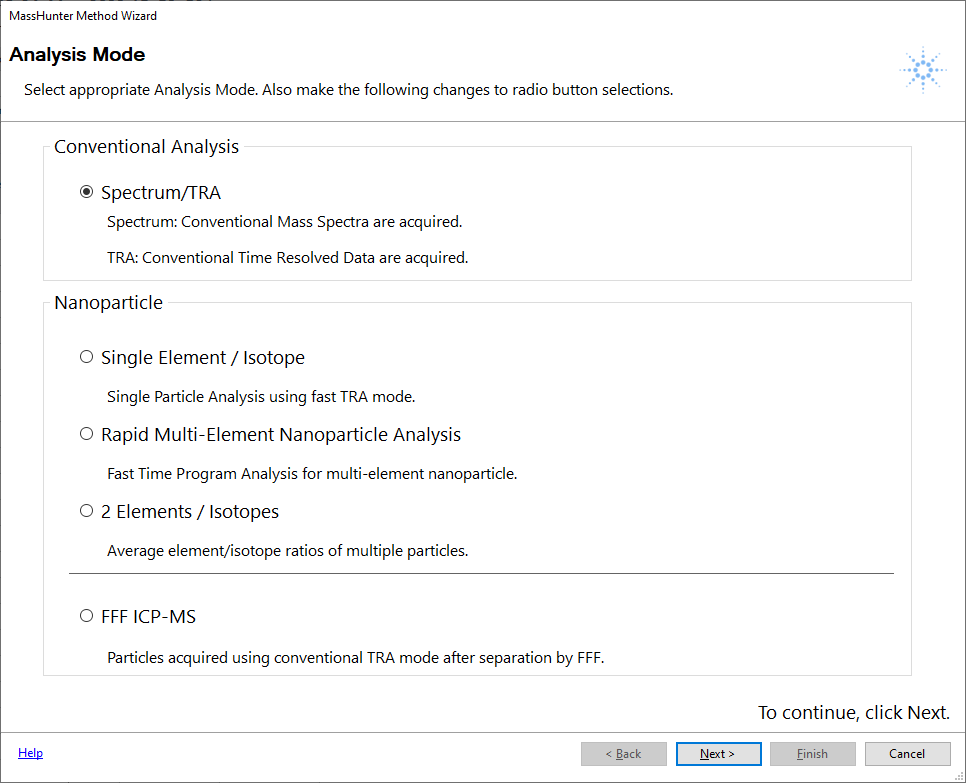Viewport: 966px width, 783px height.
Task: Click the greyed-out Back button
Action: (x=623, y=753)
